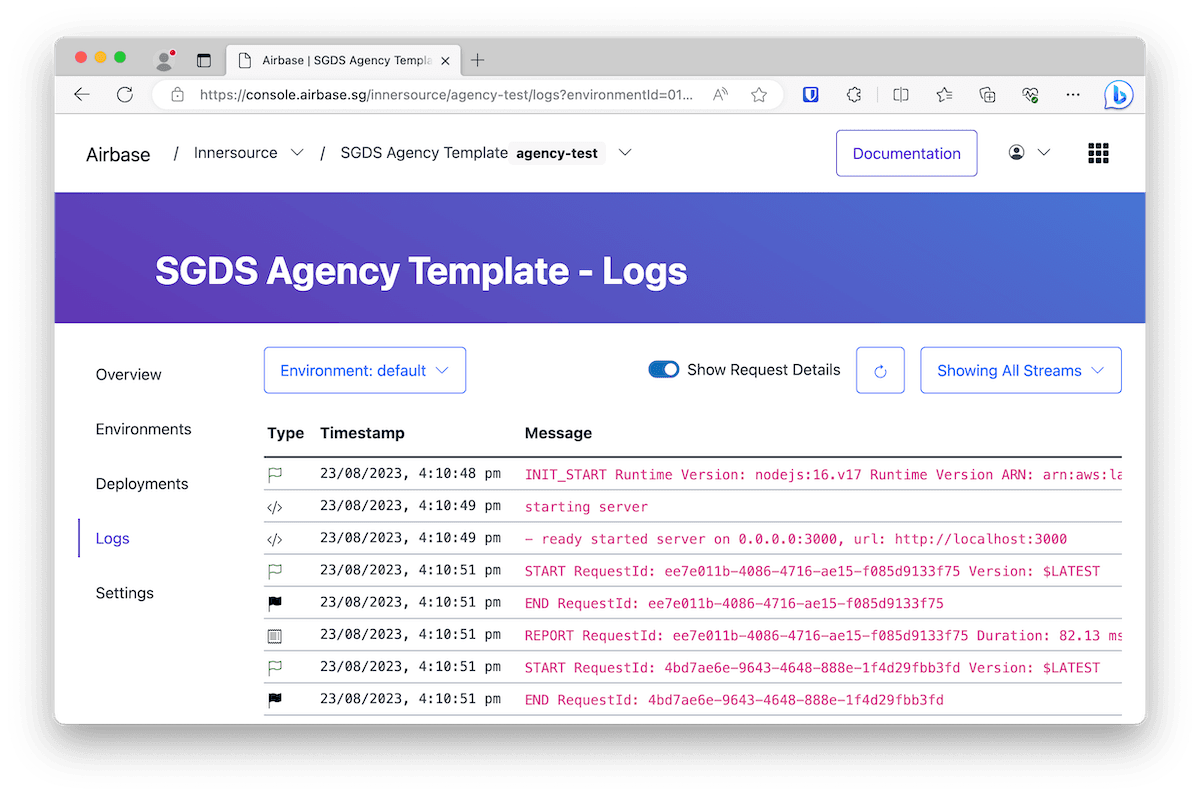Click START RequestId 4bd7ae6e message

pyautogui.click(x=812, y=667)
